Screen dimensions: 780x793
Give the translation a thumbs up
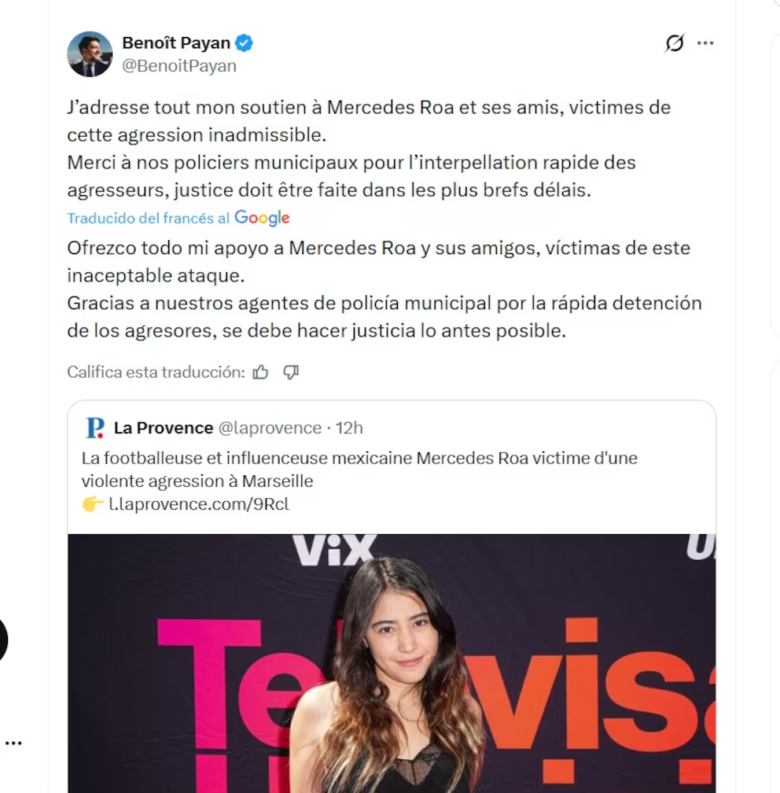(x=261, y=372)
